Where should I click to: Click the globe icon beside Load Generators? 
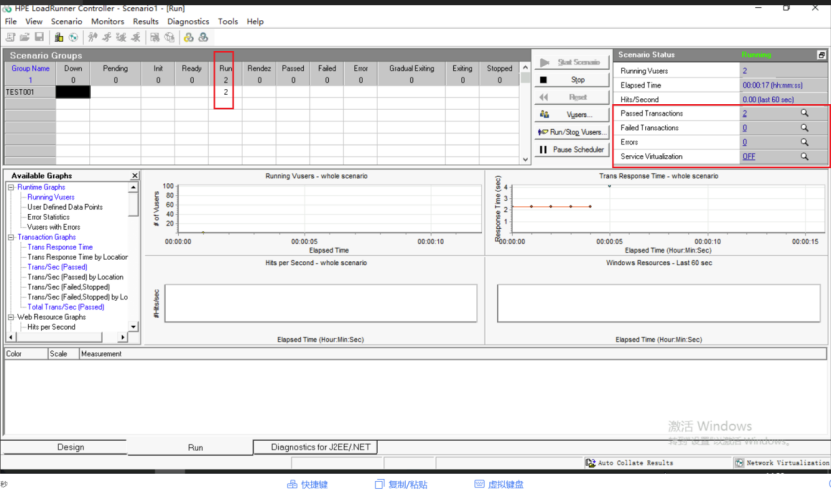74,37
